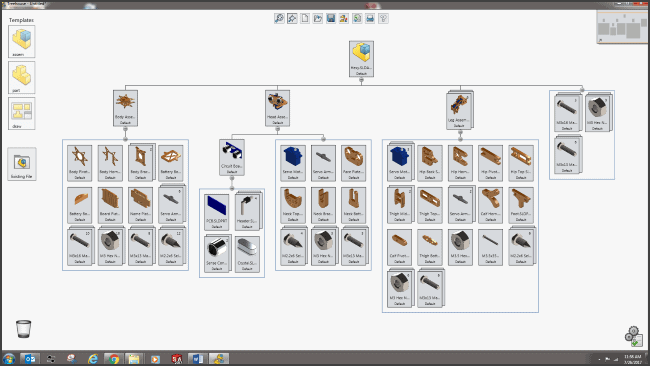Viewport: 650px width, 366px height.
Task: Click the Existing File folder icon
Action: pyautogui.click(x=22, y=164)
